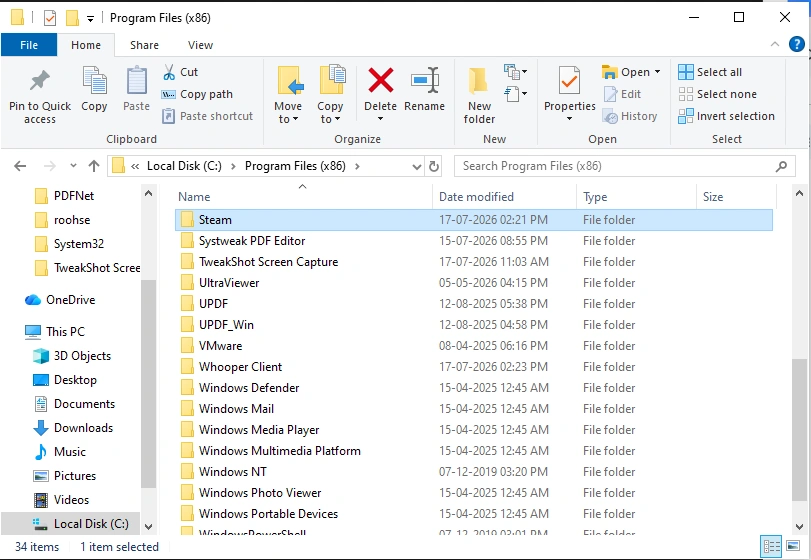Switch to details view in status bar
This screenshot has height=560, width=811.
pos(771,546)
